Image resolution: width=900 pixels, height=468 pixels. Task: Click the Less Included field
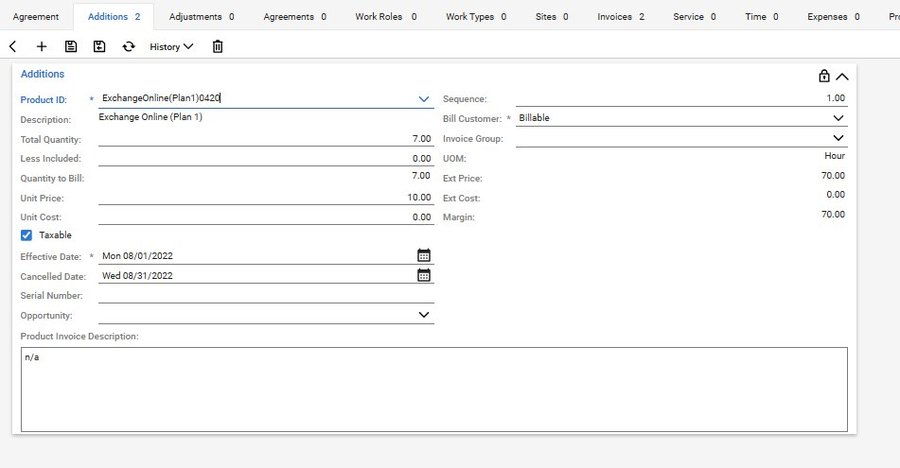[266, 158]
